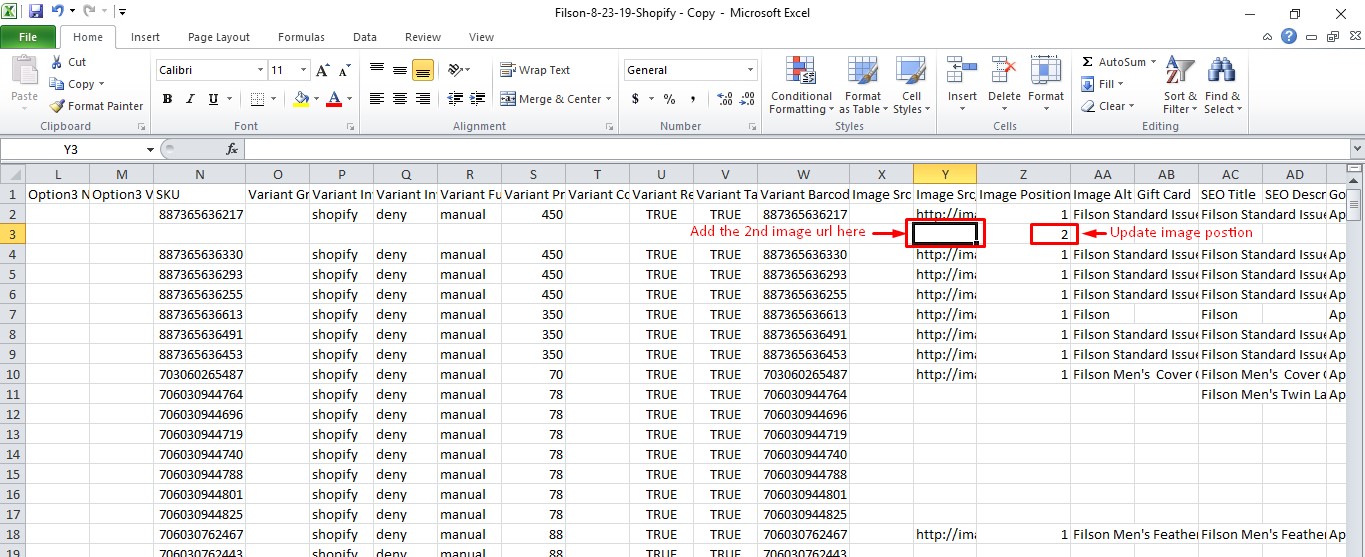Open the Calibri font name dropdown
Screen dimensions: 1365x557
pyautogui.click(x=260, y=70)
